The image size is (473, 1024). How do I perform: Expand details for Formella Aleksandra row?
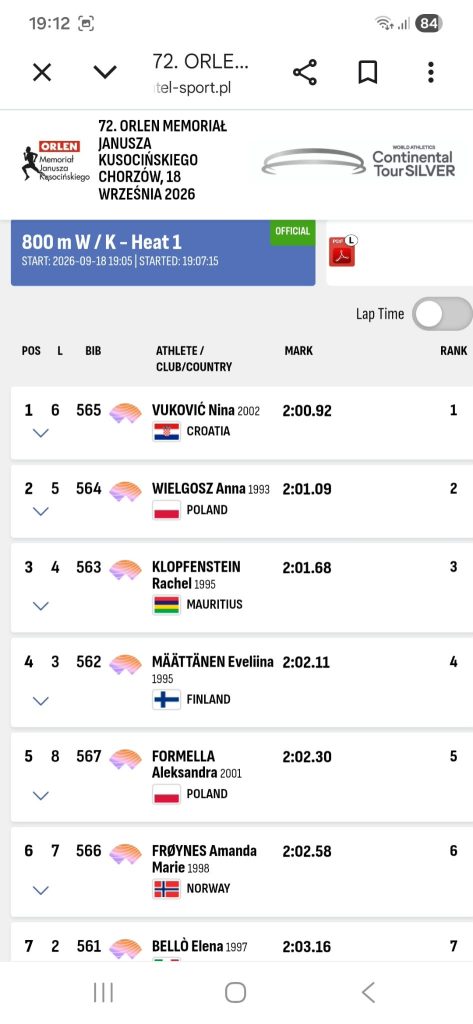(x=41, y=795)
